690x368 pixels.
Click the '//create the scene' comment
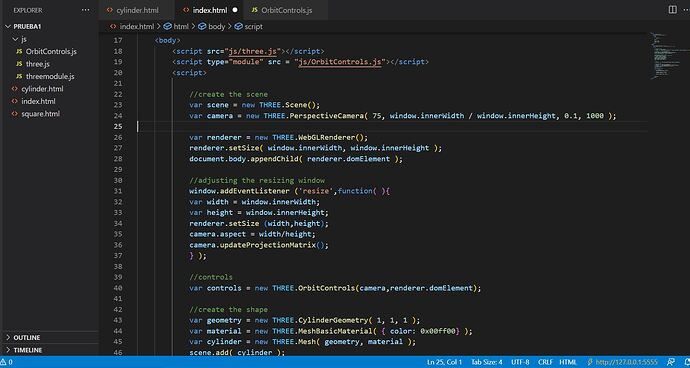[x=228, y=95]
